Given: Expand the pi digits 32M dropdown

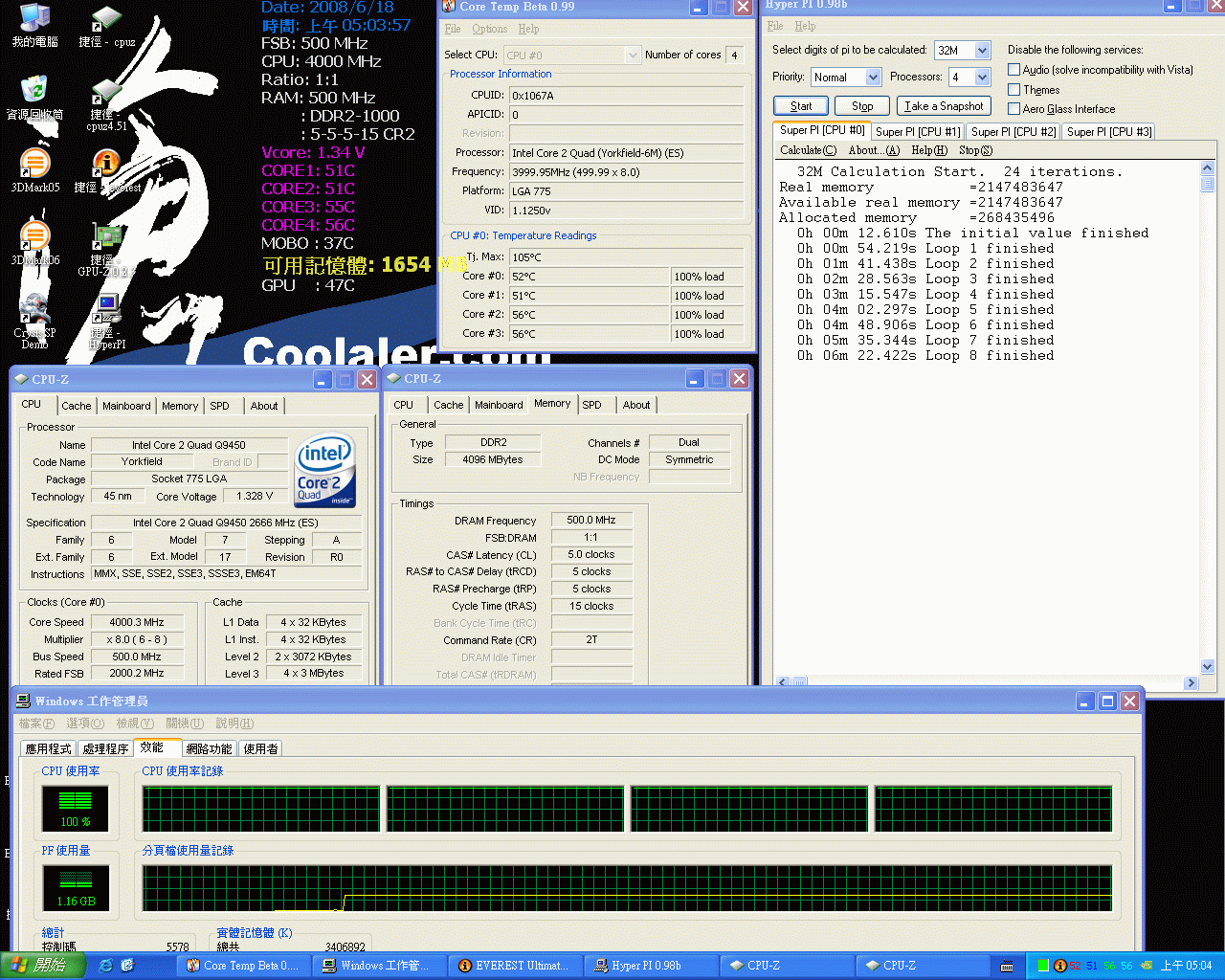Looking at the screenshot, I should tap(982, 51).
